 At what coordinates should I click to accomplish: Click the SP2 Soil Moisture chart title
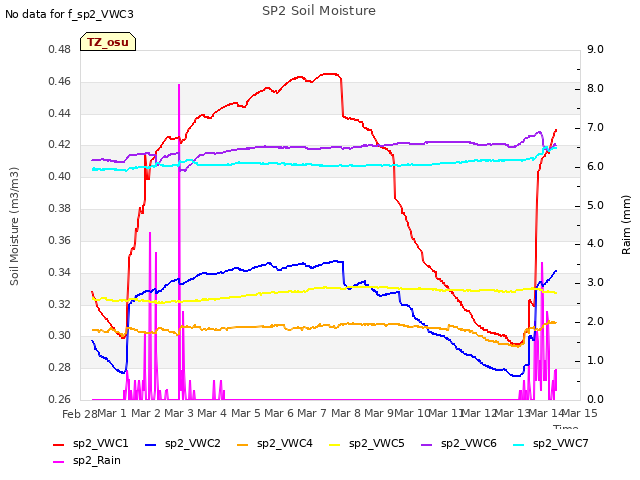pyautogui.click(x=319, y=11)
